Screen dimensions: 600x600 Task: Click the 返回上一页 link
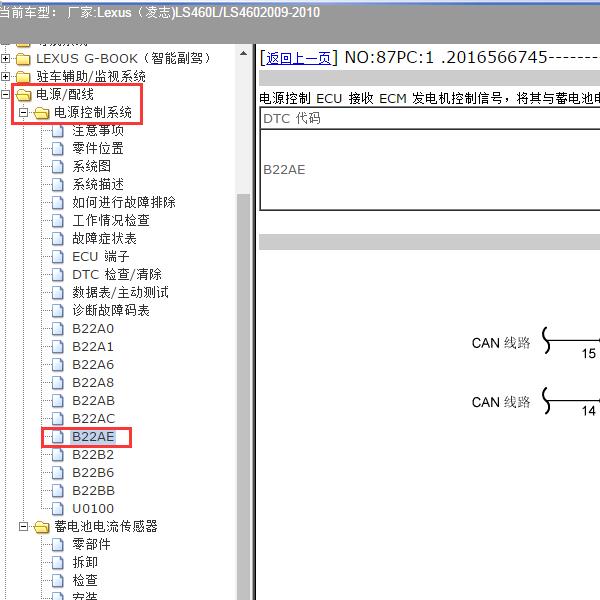point(298,58)
